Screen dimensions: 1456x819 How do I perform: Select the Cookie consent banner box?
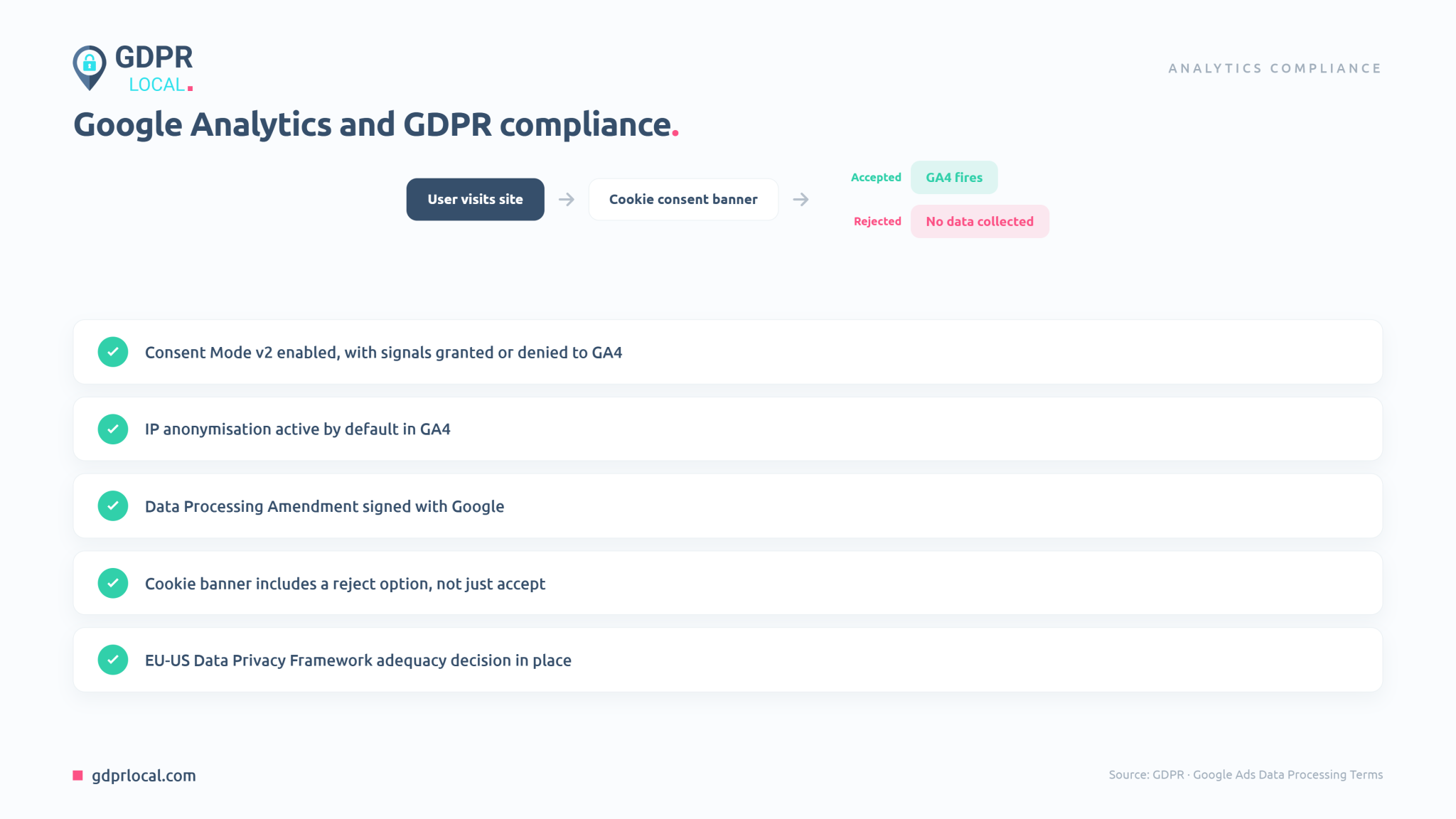point(683,199)
